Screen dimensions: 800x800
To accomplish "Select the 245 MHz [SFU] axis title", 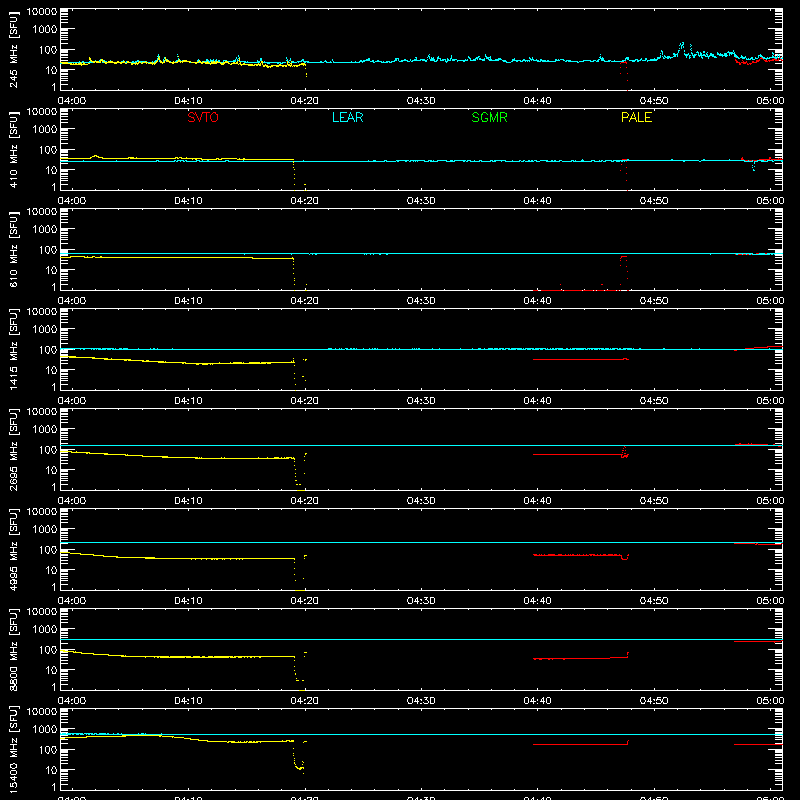I will (x=13, y=49).
